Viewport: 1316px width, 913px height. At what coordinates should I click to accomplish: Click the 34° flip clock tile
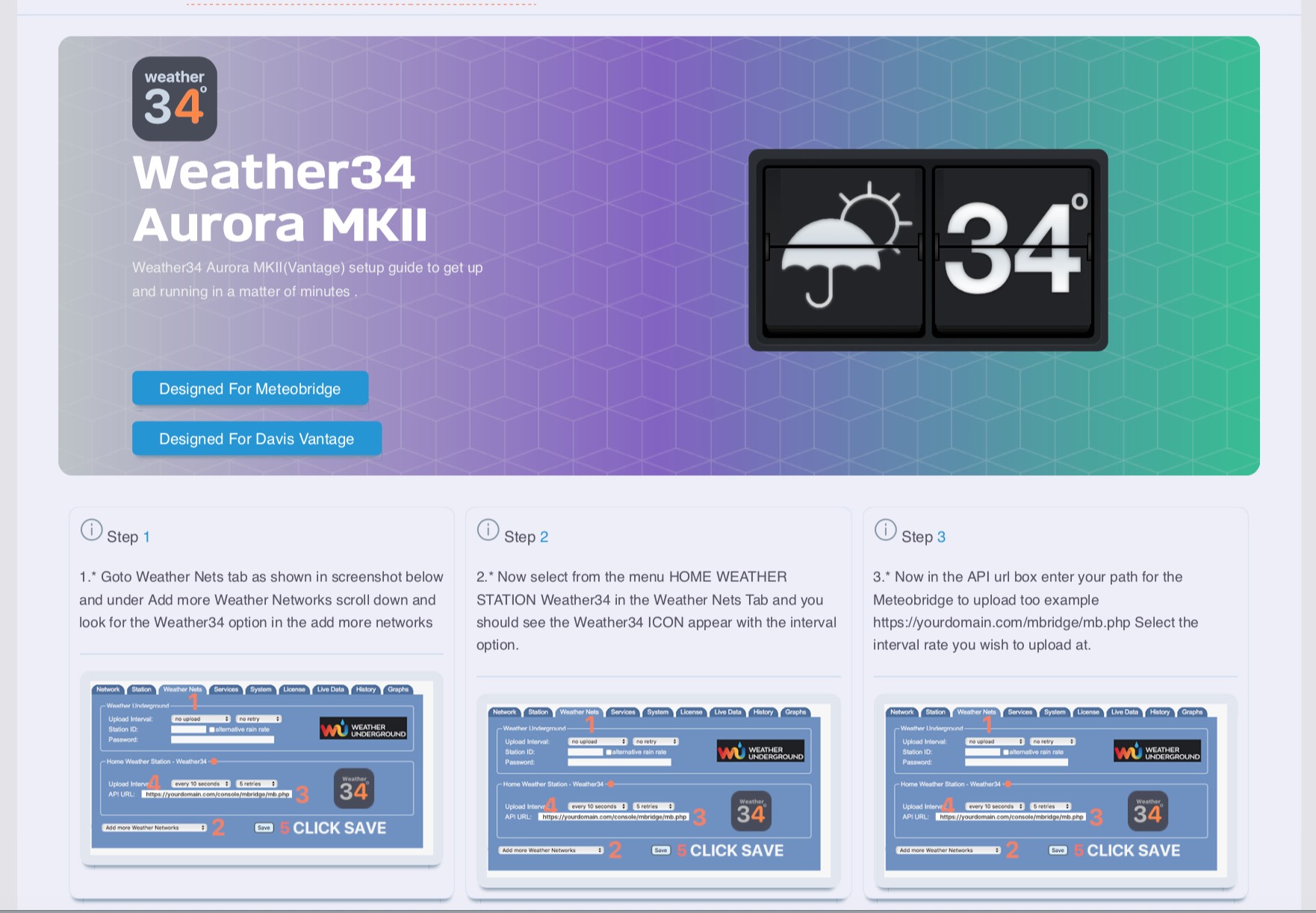click(1014, 250)
